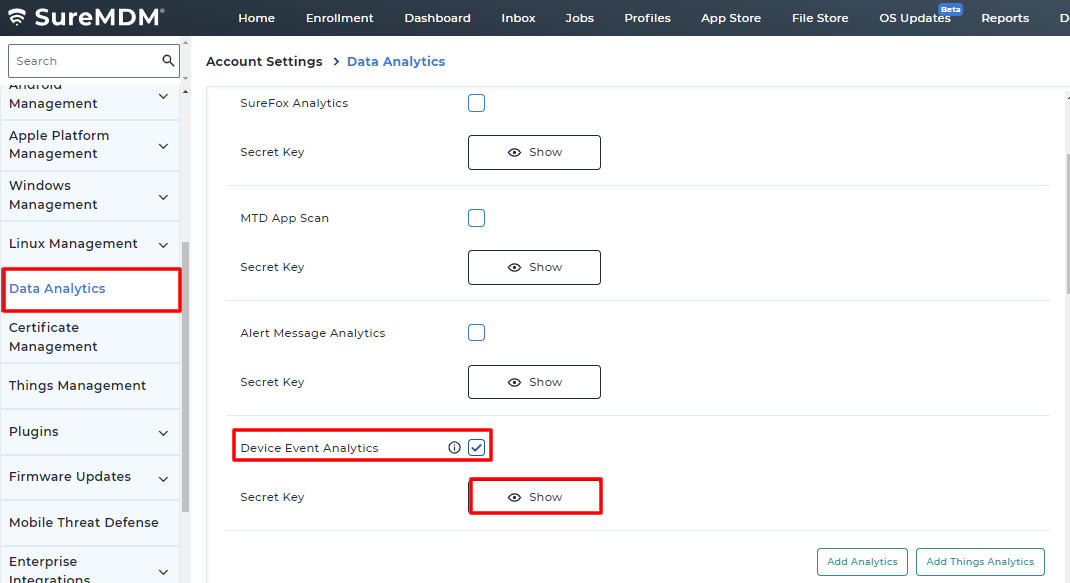Enable the MTD App Scan checkbox
This screenshot has width=1070, height=583.
click(476, 218)
